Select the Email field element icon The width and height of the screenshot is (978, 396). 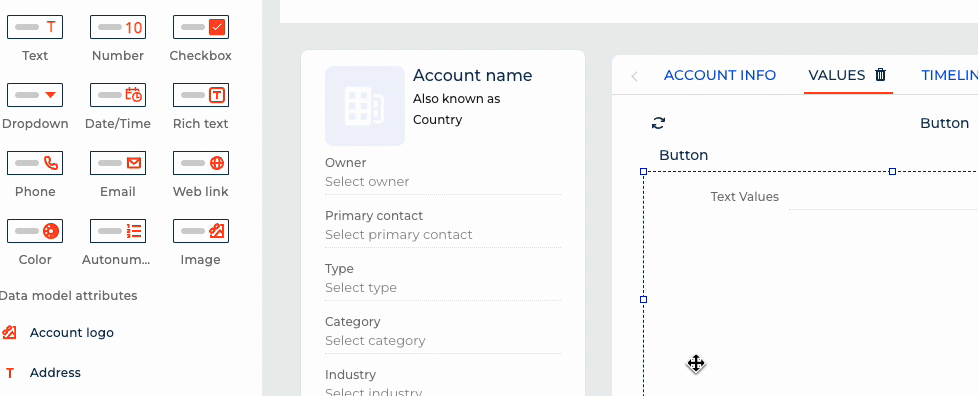click(118, 163)
